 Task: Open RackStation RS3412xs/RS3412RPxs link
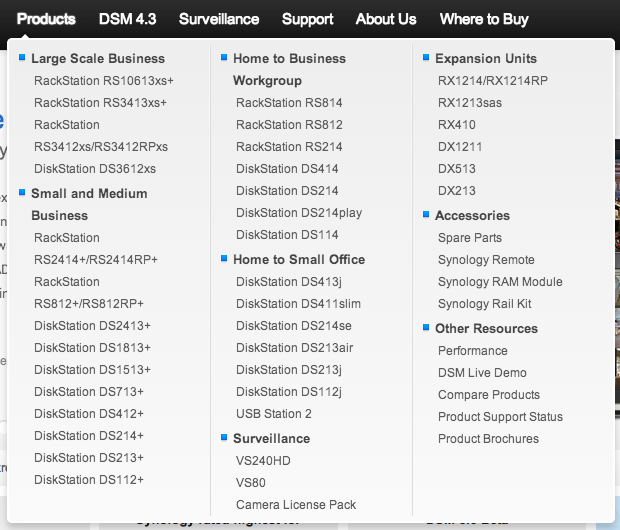[x=101, y=136]
